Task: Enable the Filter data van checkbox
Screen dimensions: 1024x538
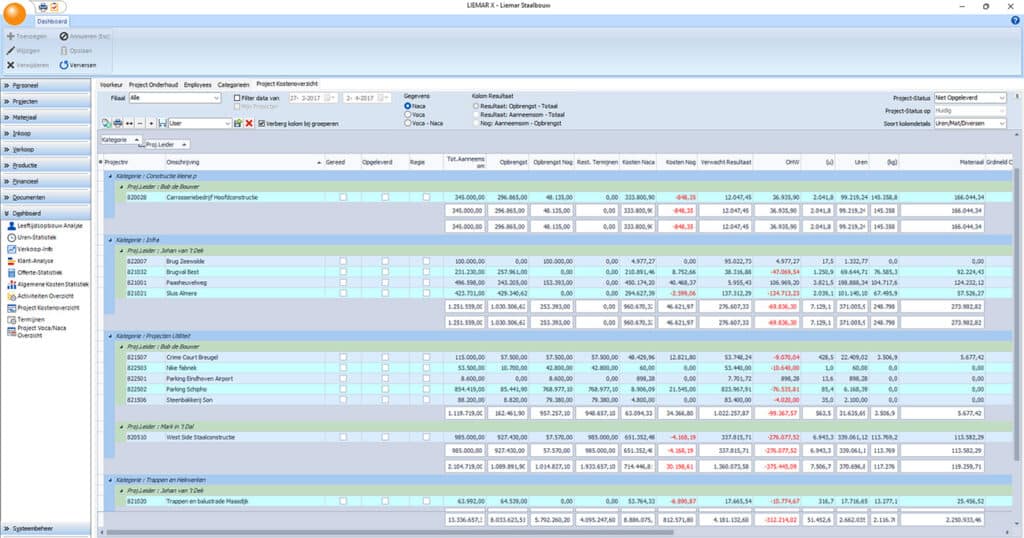Action: [237, 98]
